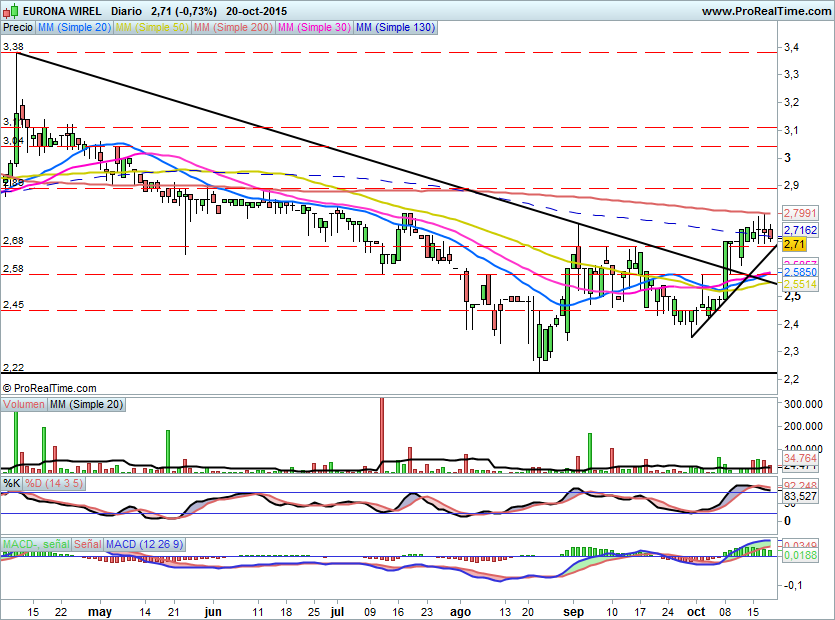Image resolution: width=835 pixels, height=620 pixels.
Task: Click the may label on time axis
Action: (100, 611)
